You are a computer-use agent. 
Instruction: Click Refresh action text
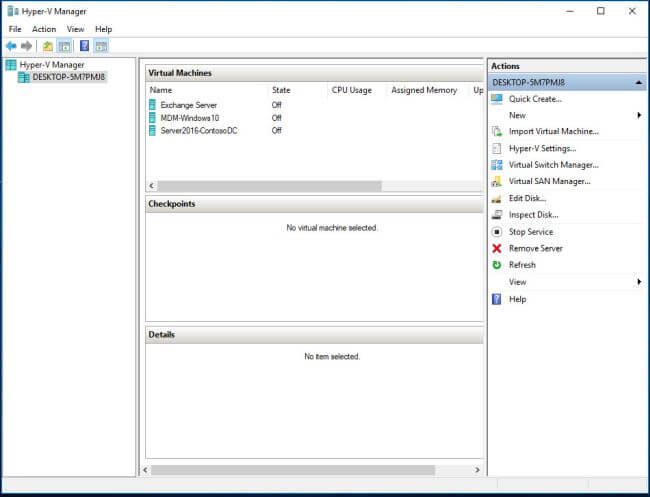pyautogui.click(x=522, y=265)
